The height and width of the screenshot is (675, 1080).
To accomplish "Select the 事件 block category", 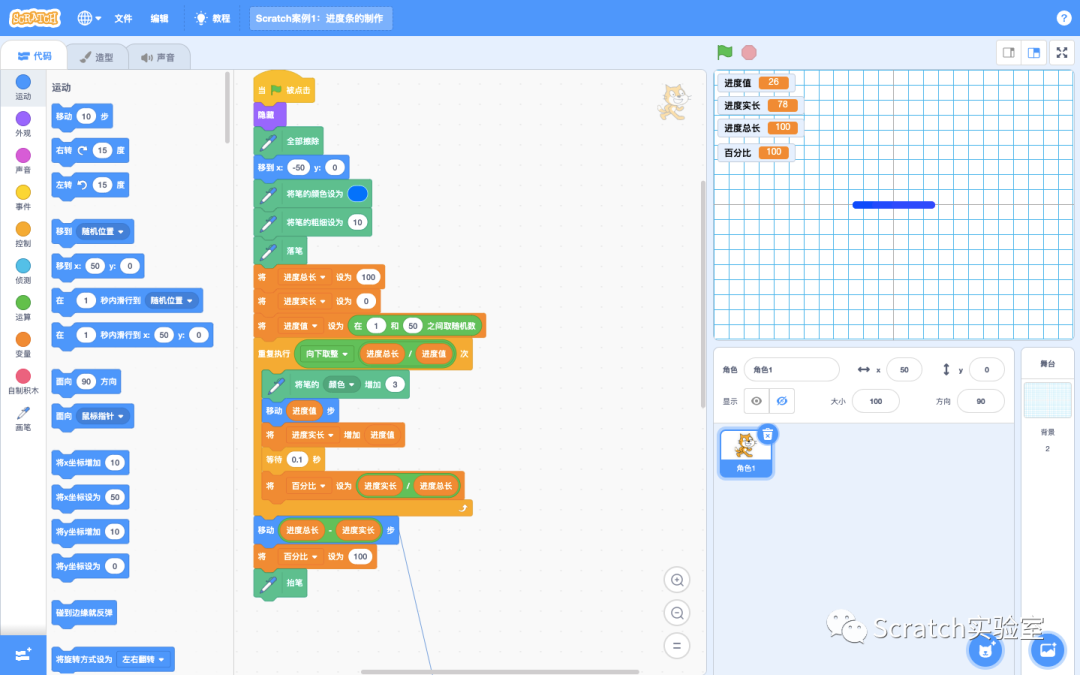I will pyautogui.click(x=23, y=198).
